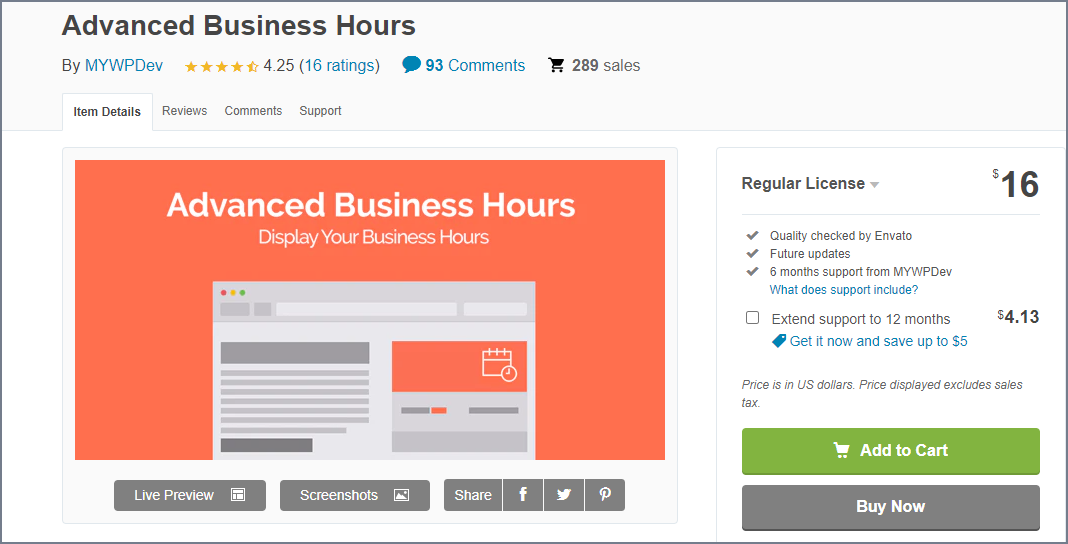Image resolution: width=1068 pixels, height=544 pixels.
Task: Click the '$4.13' support price
Action: pyautogui.click(x=1018, y=317)
